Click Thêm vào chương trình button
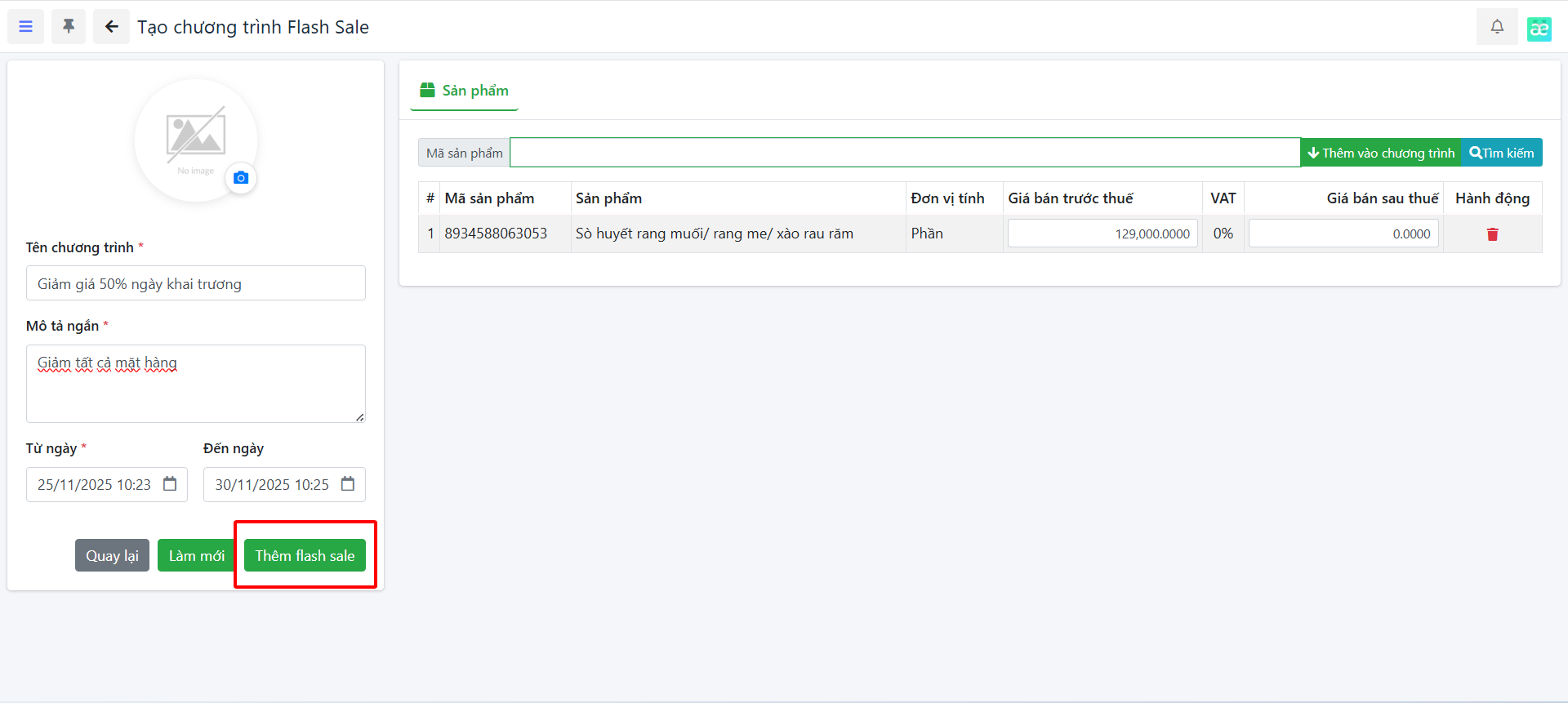This screenshot has width=1568, height=703. pos(1380,153)
